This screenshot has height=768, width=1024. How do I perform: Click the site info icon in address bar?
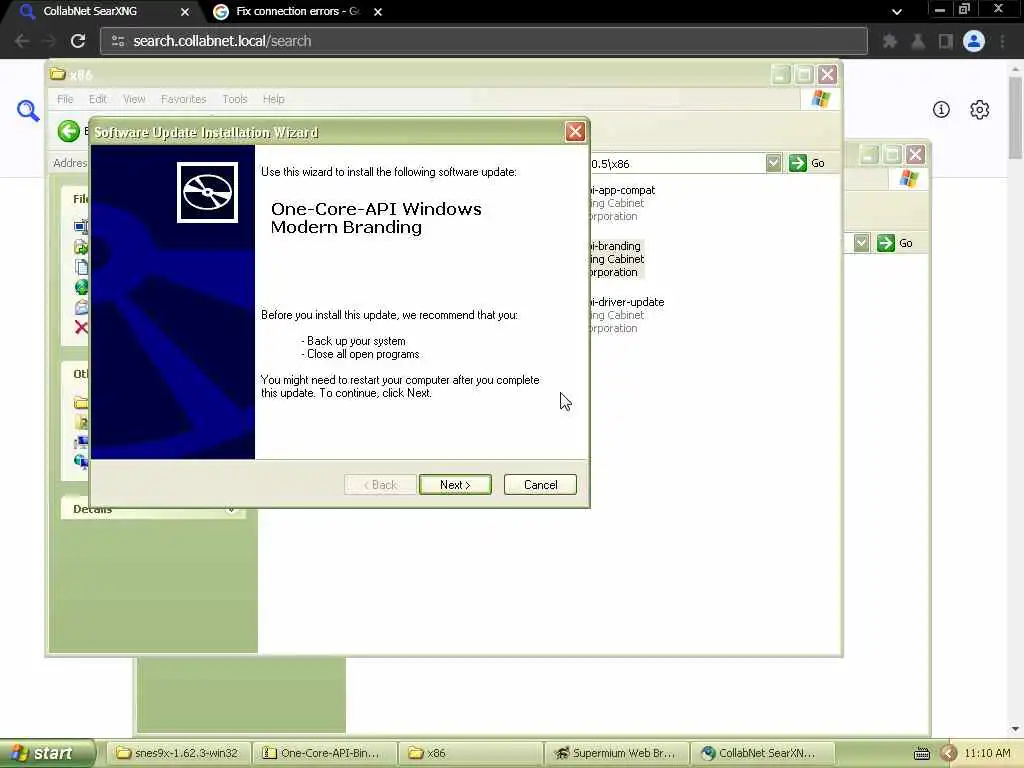[x=118, y=41]
